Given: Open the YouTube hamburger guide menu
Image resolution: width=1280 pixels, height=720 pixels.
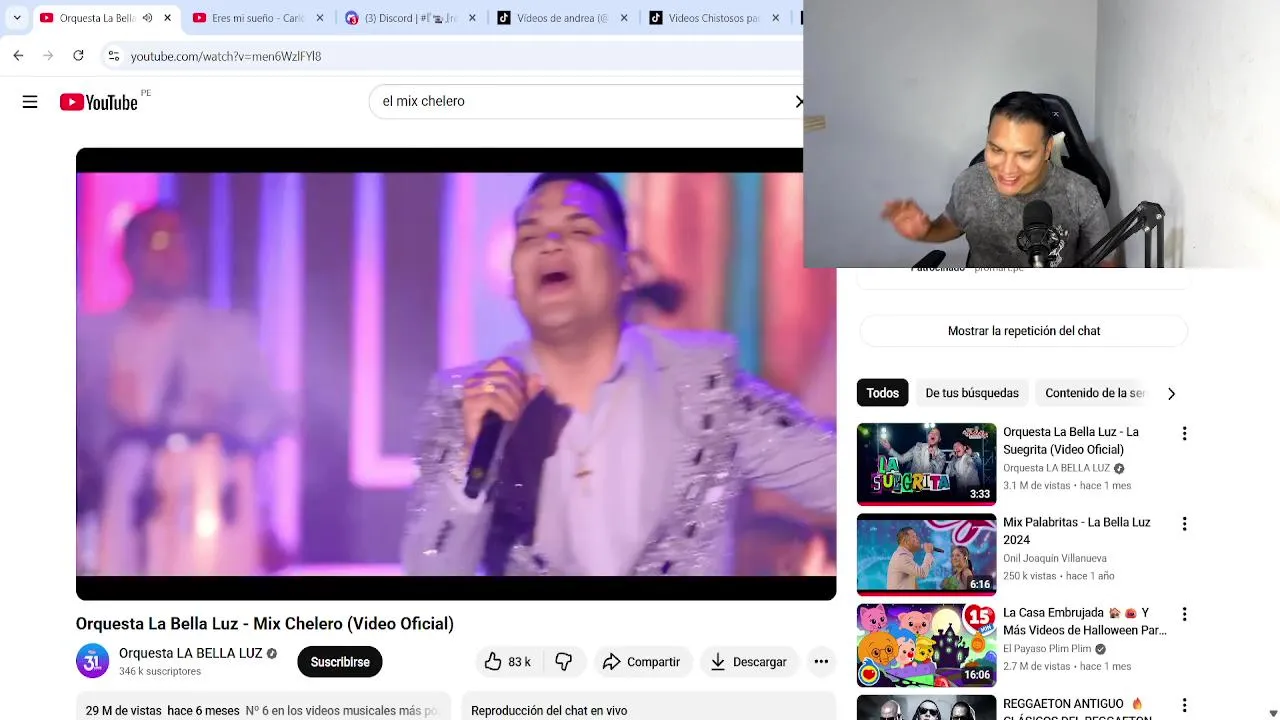Looking at the screenshot, I should (30, 102).
